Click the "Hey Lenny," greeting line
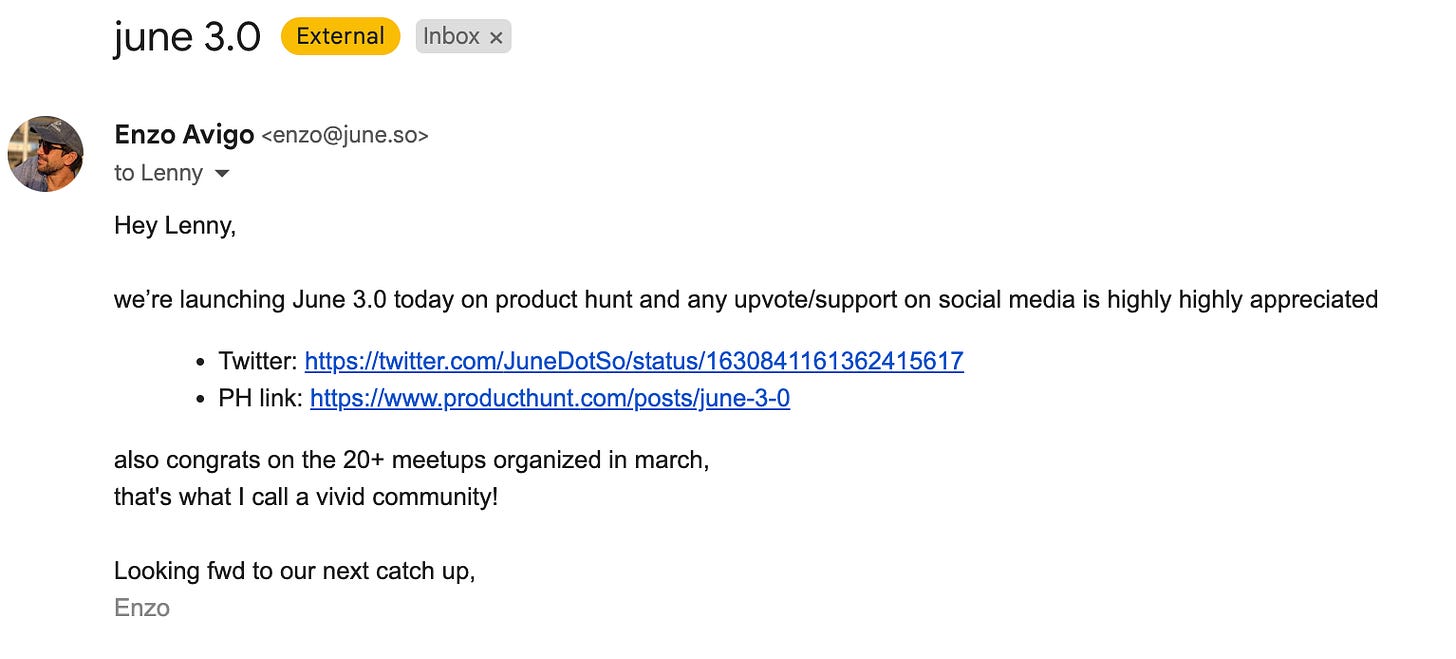 (175, 226)
